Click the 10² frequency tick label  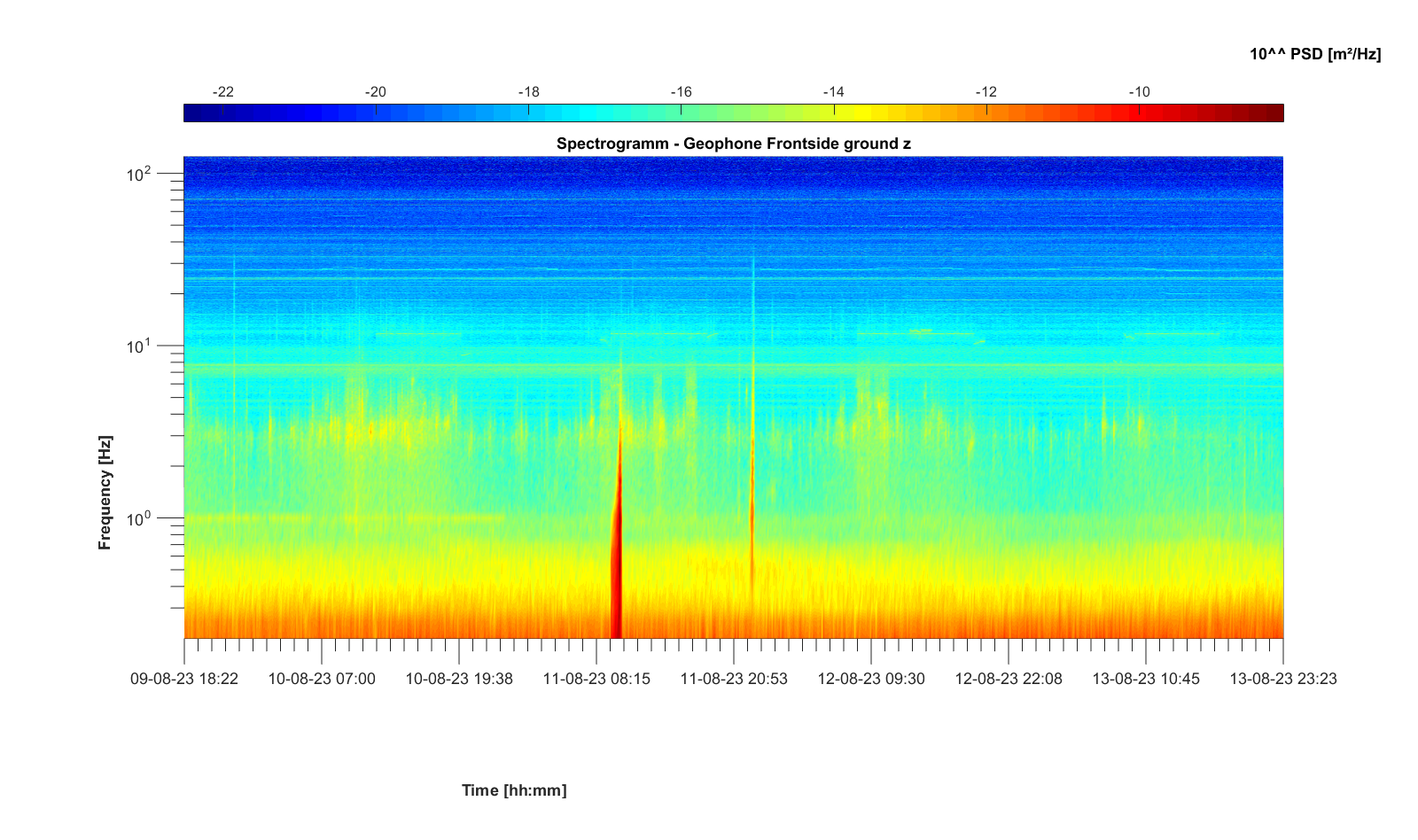pos(139,175)
